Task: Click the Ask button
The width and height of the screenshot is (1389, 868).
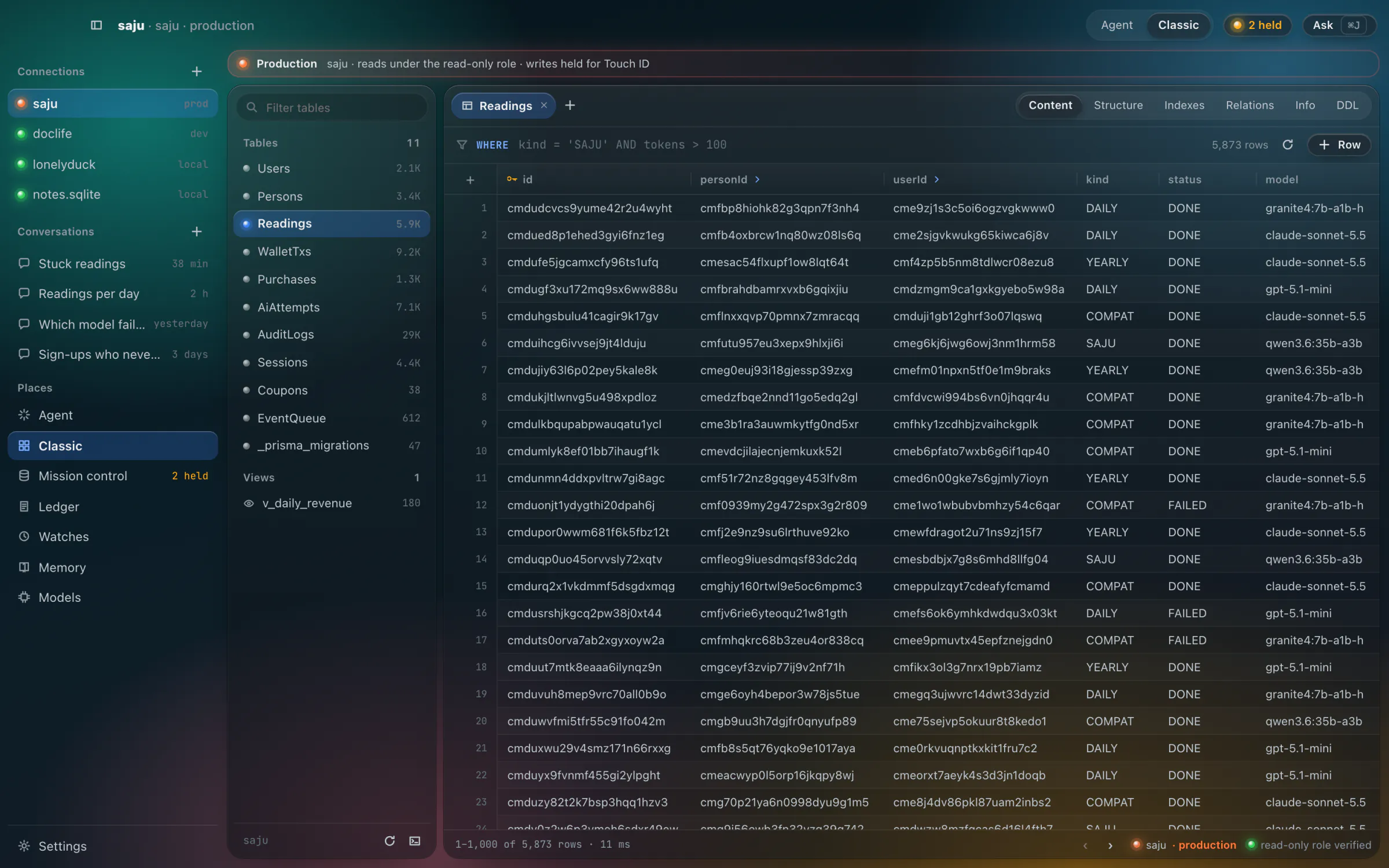Action: coord(1339,25)
